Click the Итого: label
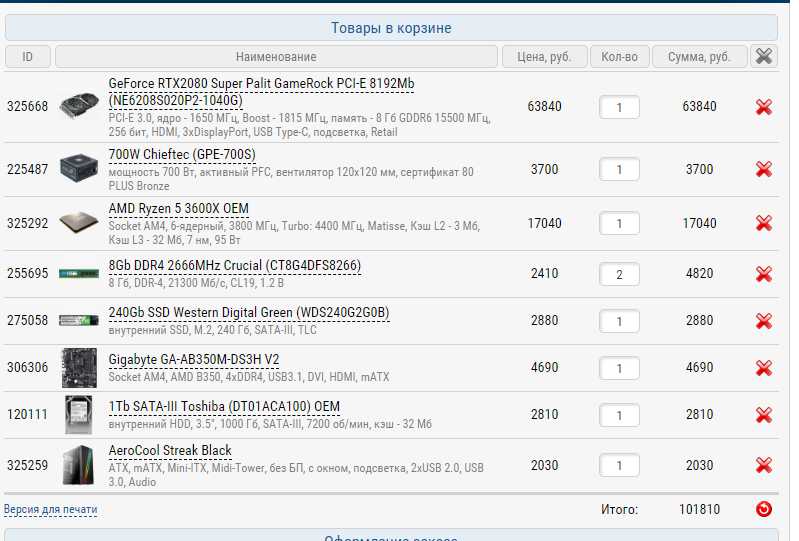The image size is (799, 541). click(619, 509)
